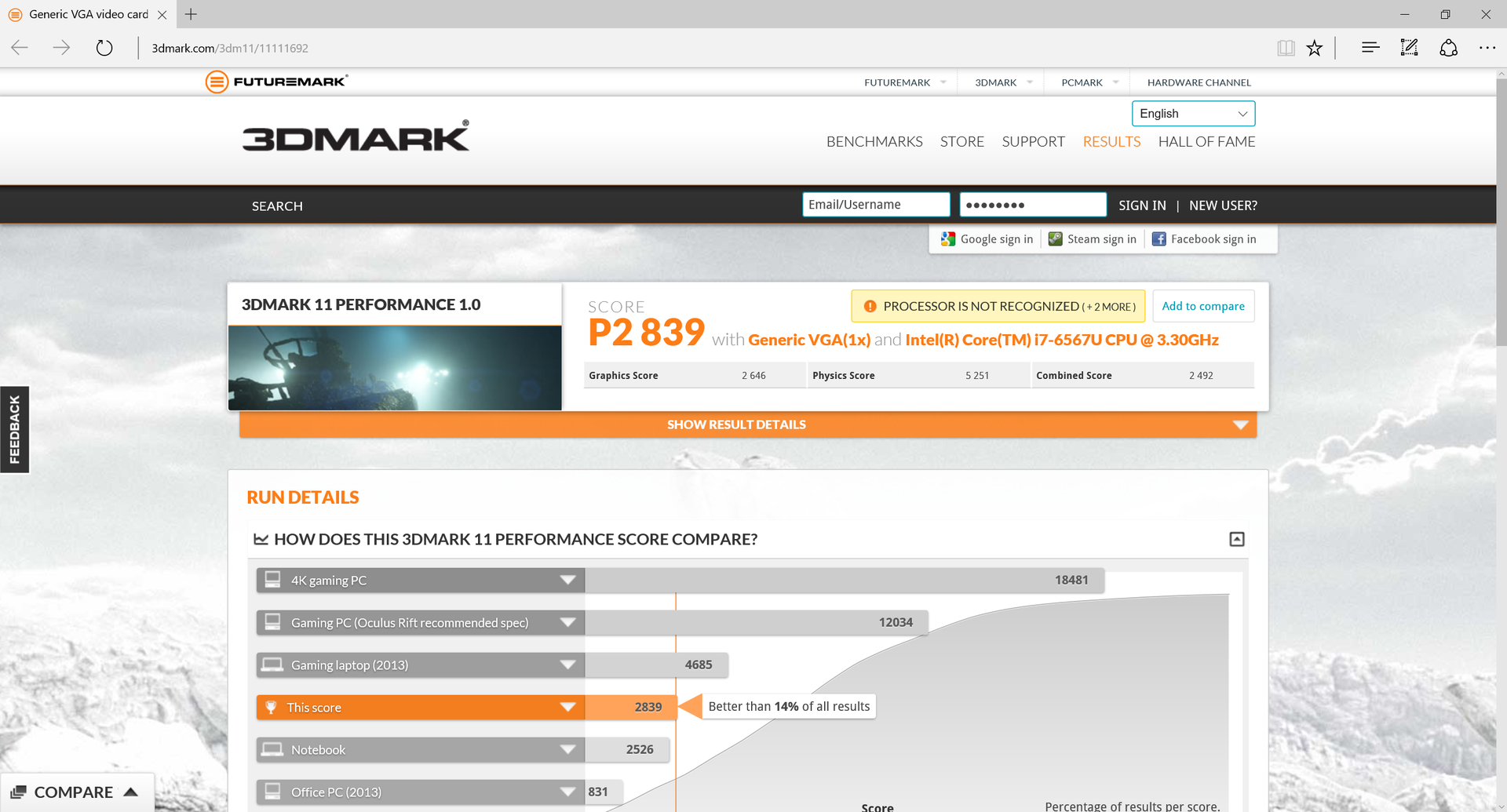
Task: Click the Combined Score value 2 492
Action: [1201, 375]
